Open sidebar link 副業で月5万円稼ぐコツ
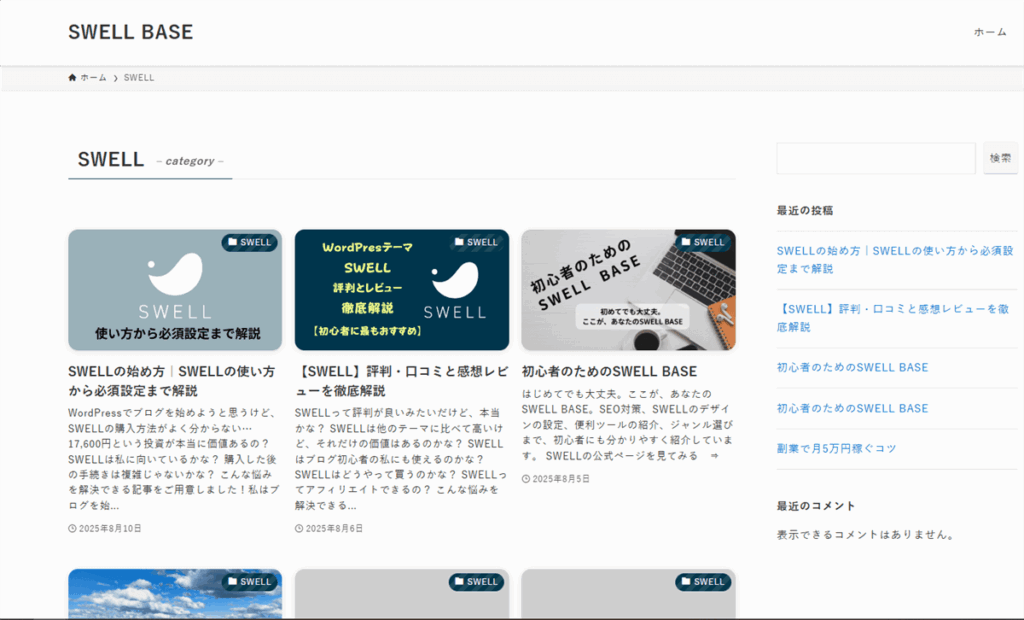The image size is (1024, 620). (837, 449)
